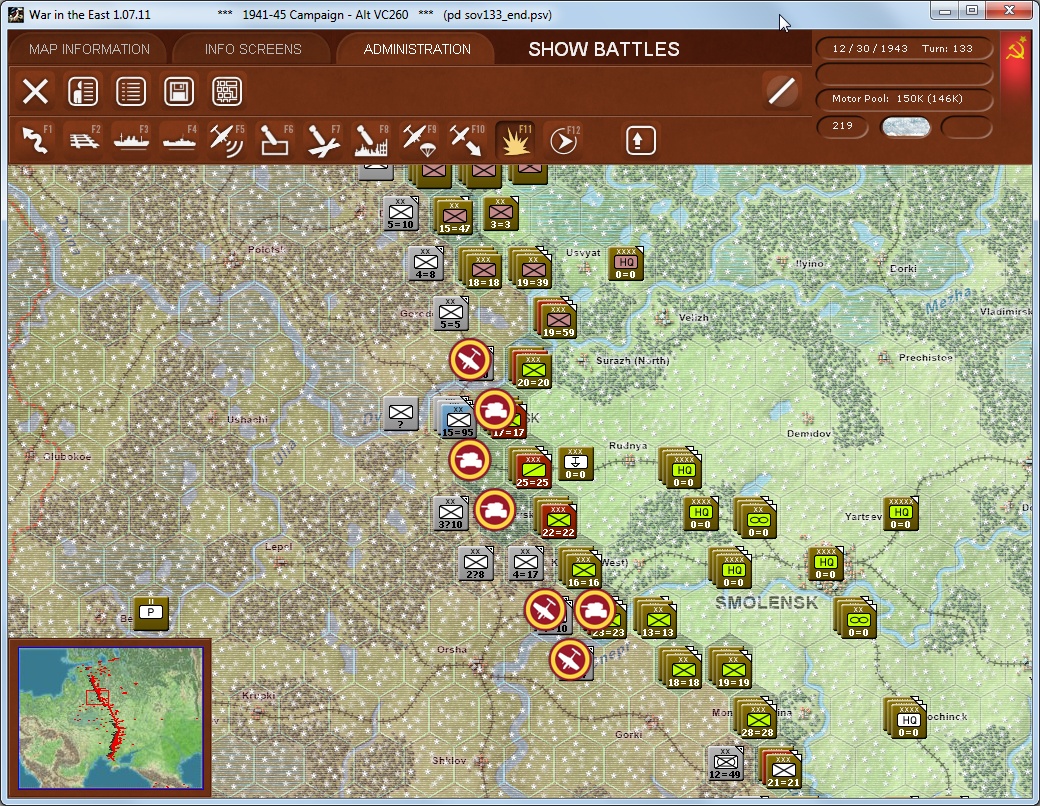Select the air battle marker near Dnepr
Viewport: 1040px width, 806px height.
click(570, 659)
